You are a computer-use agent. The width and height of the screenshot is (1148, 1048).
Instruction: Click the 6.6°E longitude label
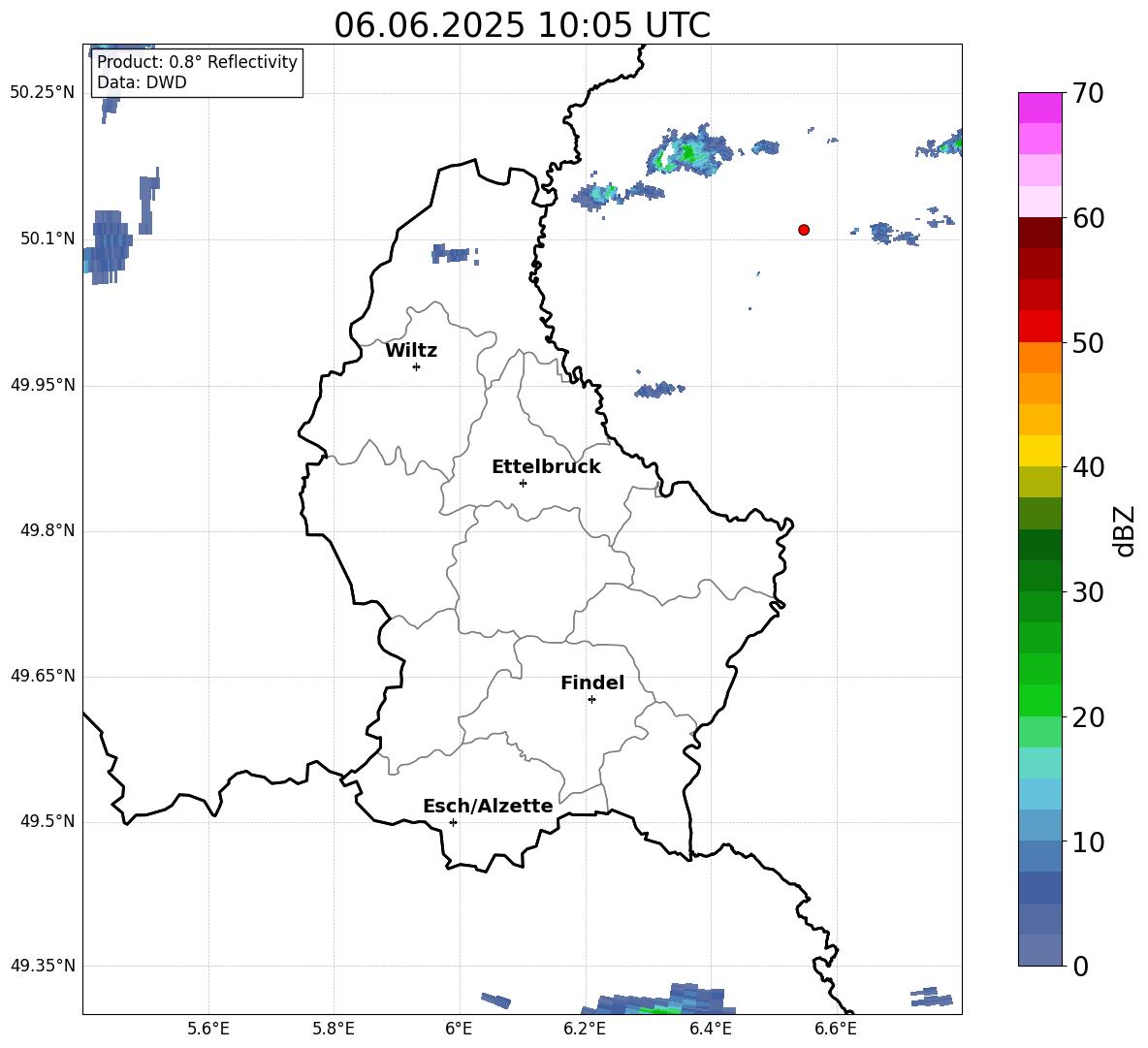click(836, 1029)
